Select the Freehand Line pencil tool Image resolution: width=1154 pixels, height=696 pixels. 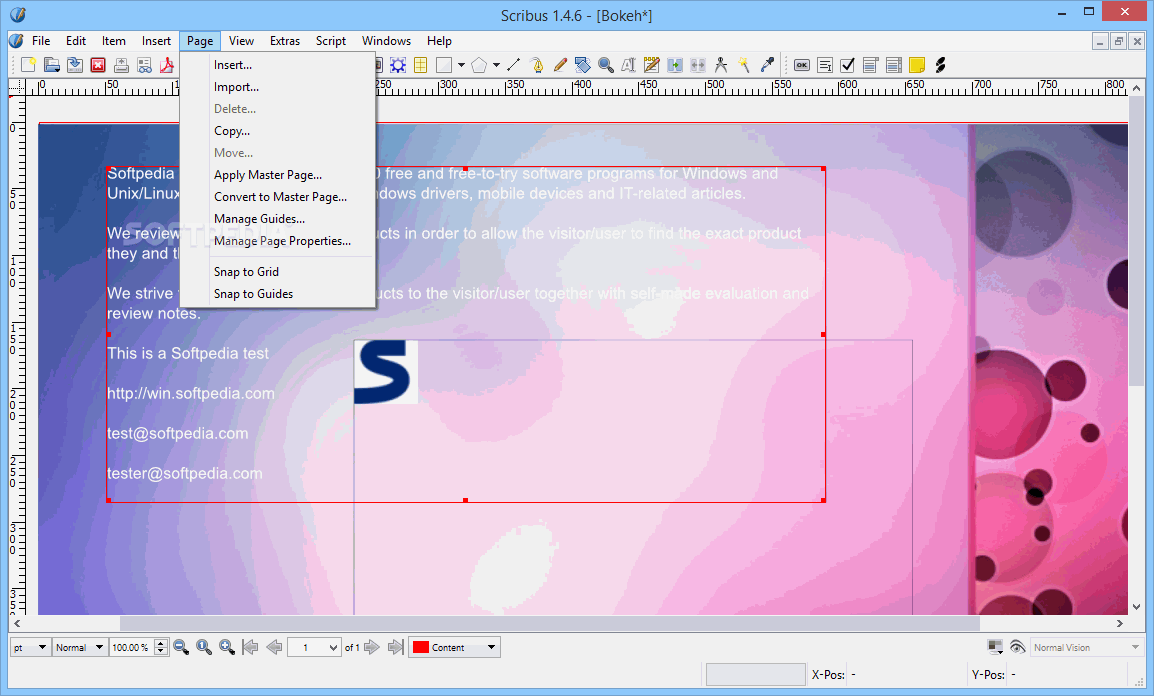point(560,65)
